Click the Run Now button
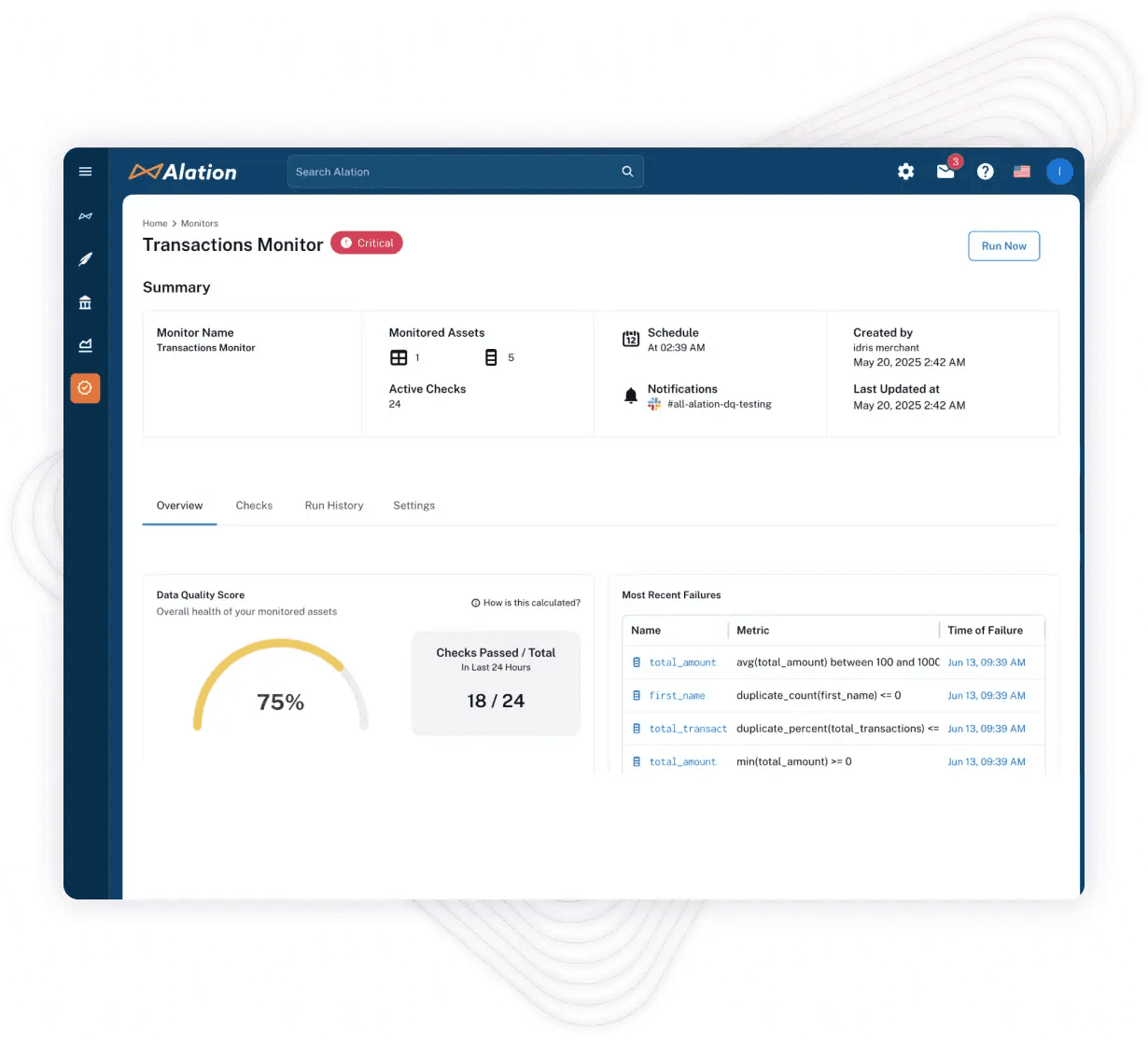The height and width of the screenshot is (1045, 1148). (1003, 246)
